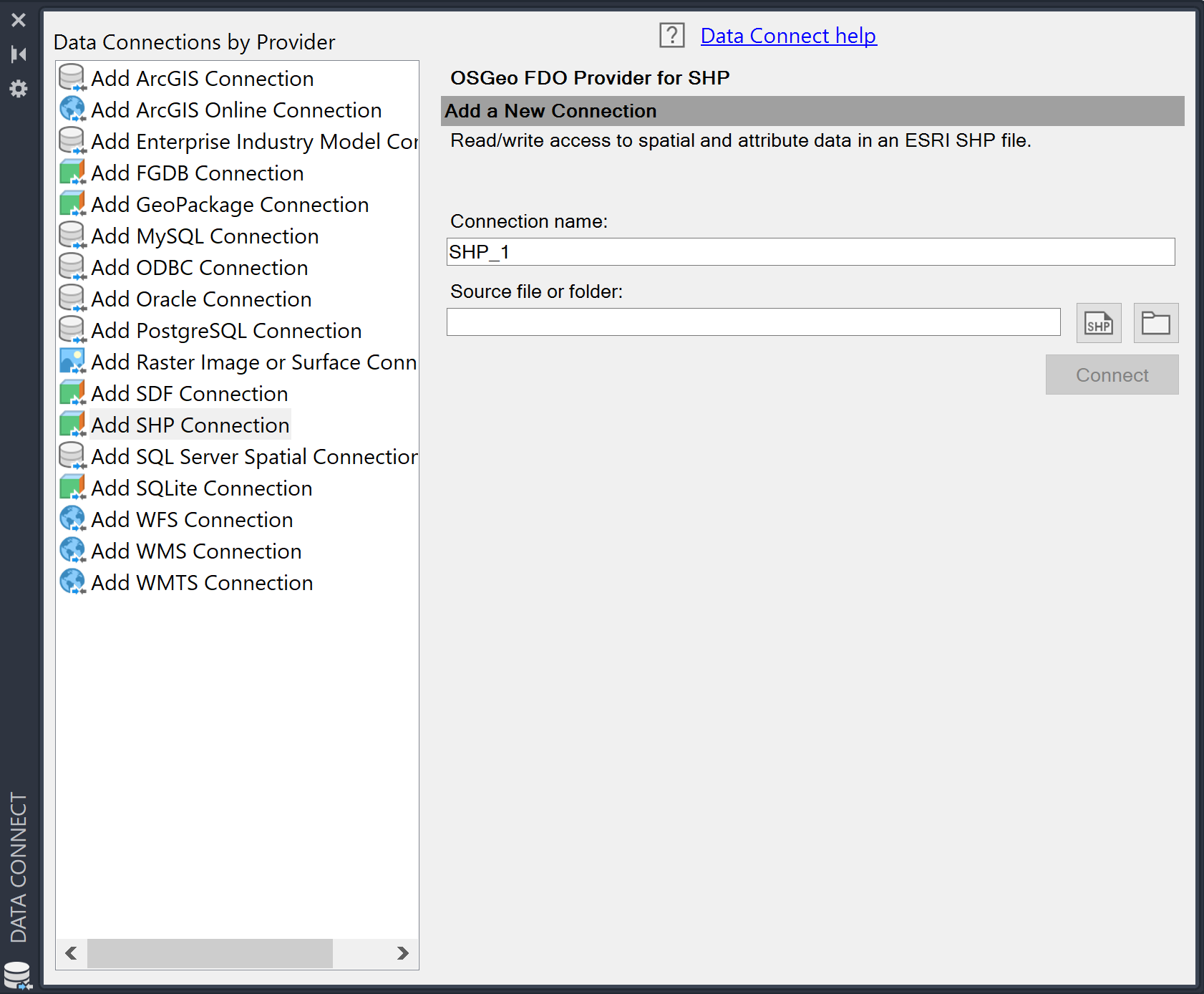Click the settings gear in the left sidebar
The height and width of the screenshot is (994, 1204).
point(18,88)
